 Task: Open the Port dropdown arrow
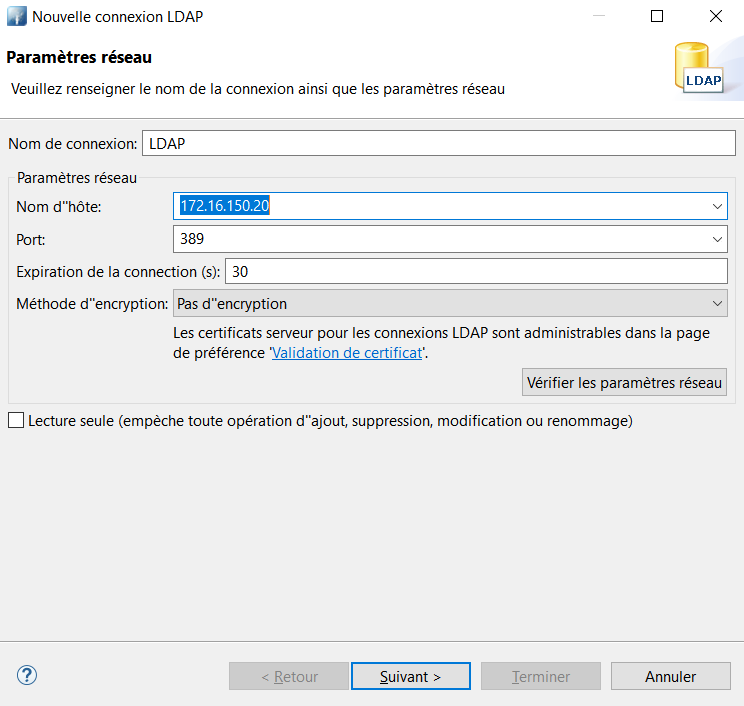pos(717,239)
